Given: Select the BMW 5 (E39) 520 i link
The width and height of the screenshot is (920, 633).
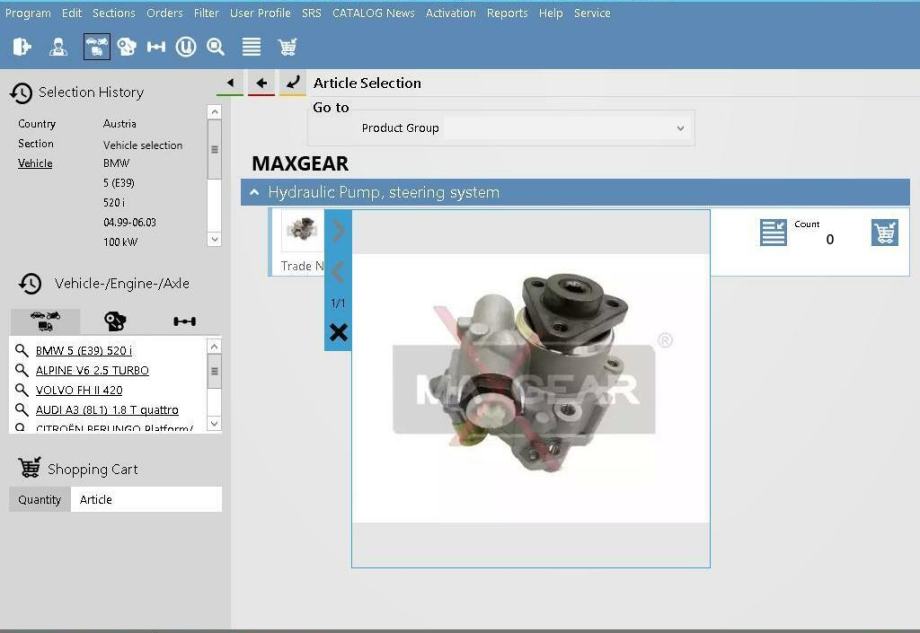Looking at the screenshot, I should (84, 351).
